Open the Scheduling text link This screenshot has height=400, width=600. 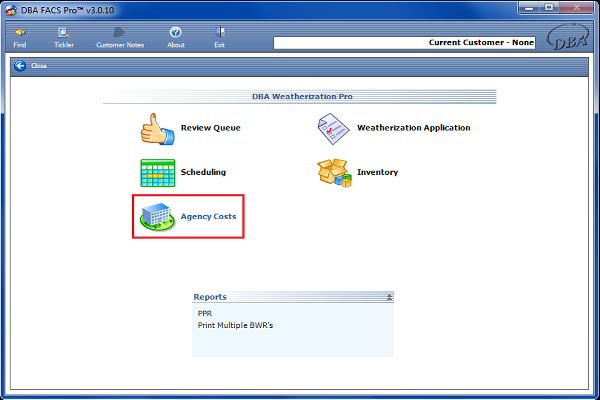point(203,172)
